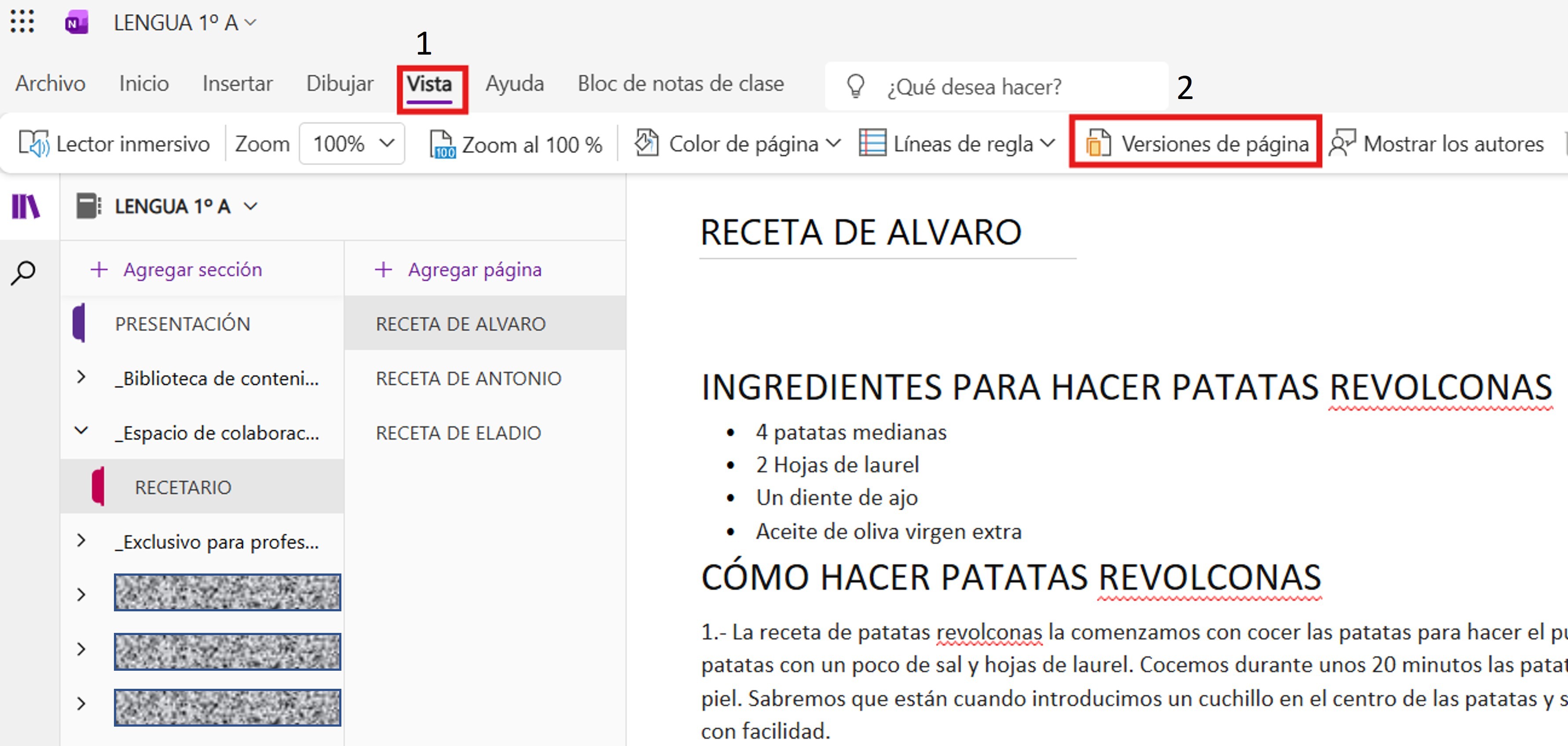Click Agregar sección

(176, 269)
